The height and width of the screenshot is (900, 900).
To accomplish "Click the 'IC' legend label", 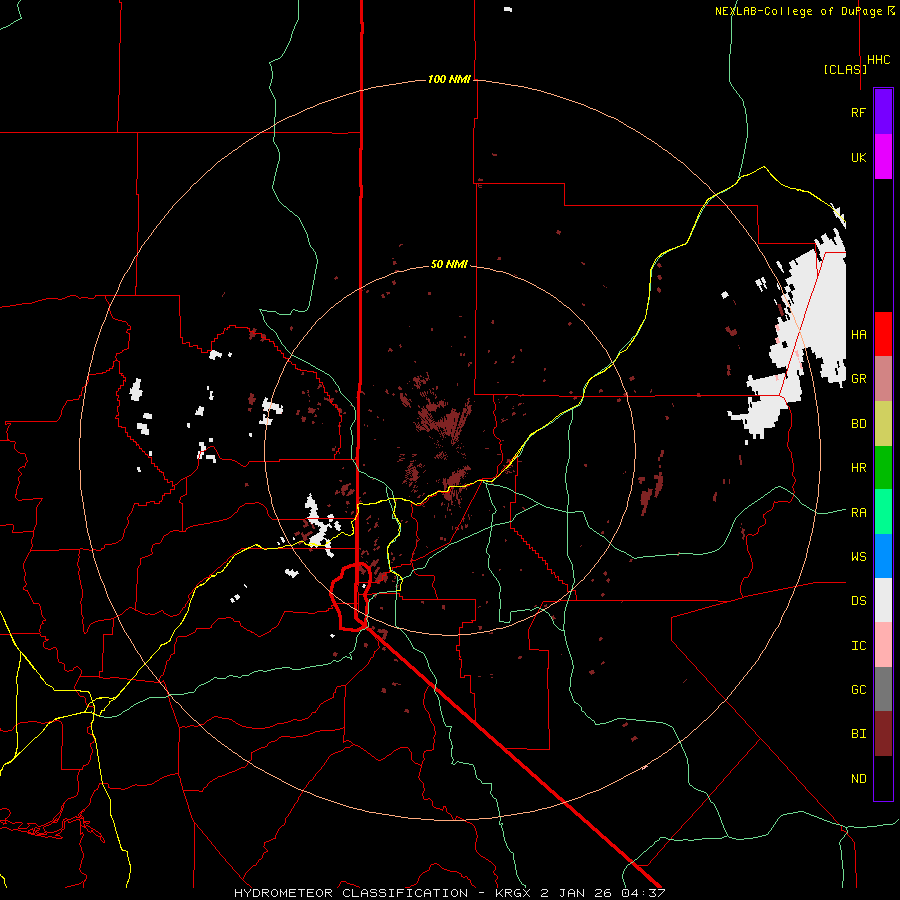I will coord(858,645).
